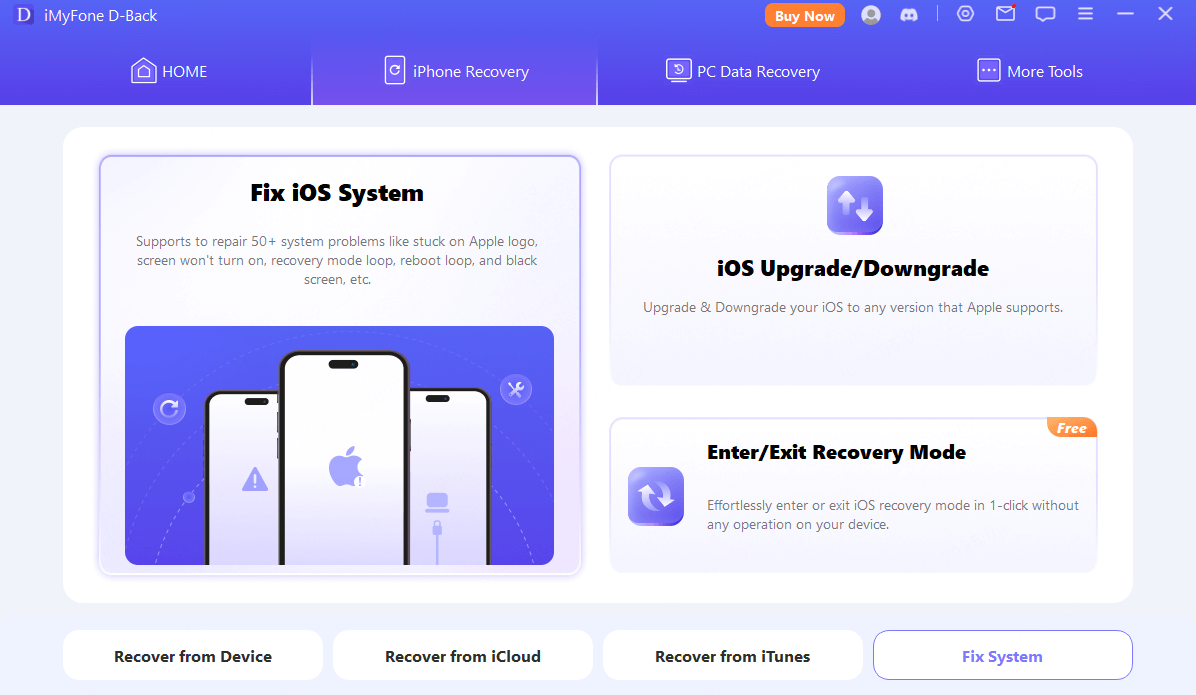1196x695 pixels.
Task: Click the warning triangle on left phone
Action: 255,479
